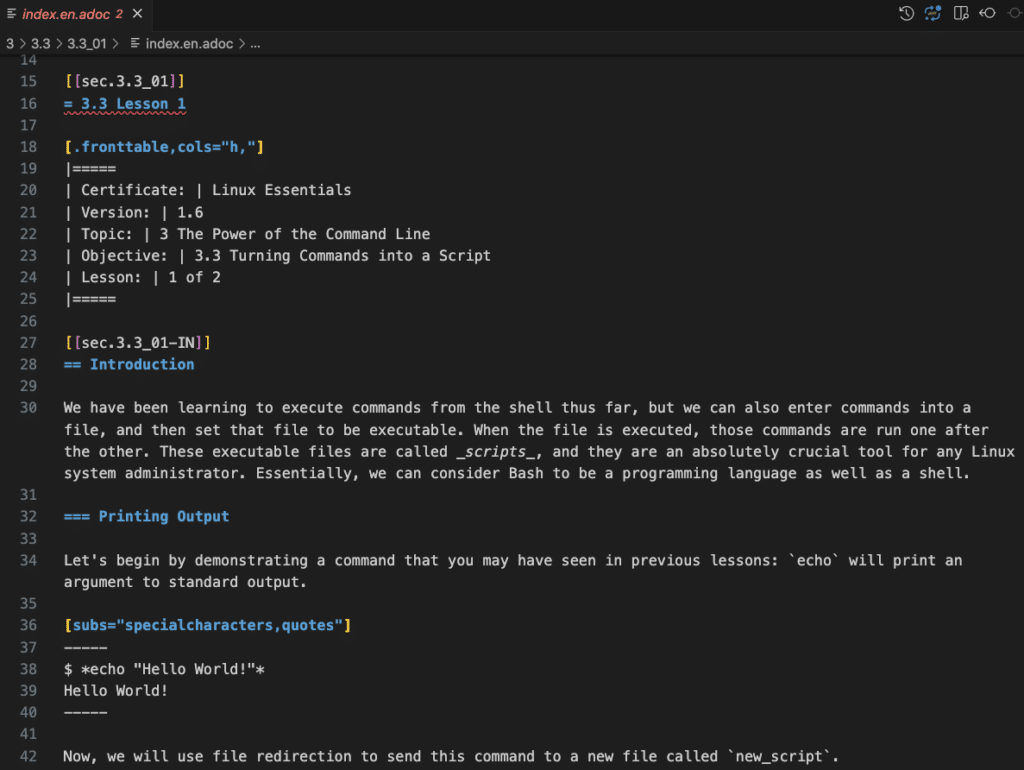Go to previous change arrow icon
The height and width of the screenshot is (770, 1024).
987,13
